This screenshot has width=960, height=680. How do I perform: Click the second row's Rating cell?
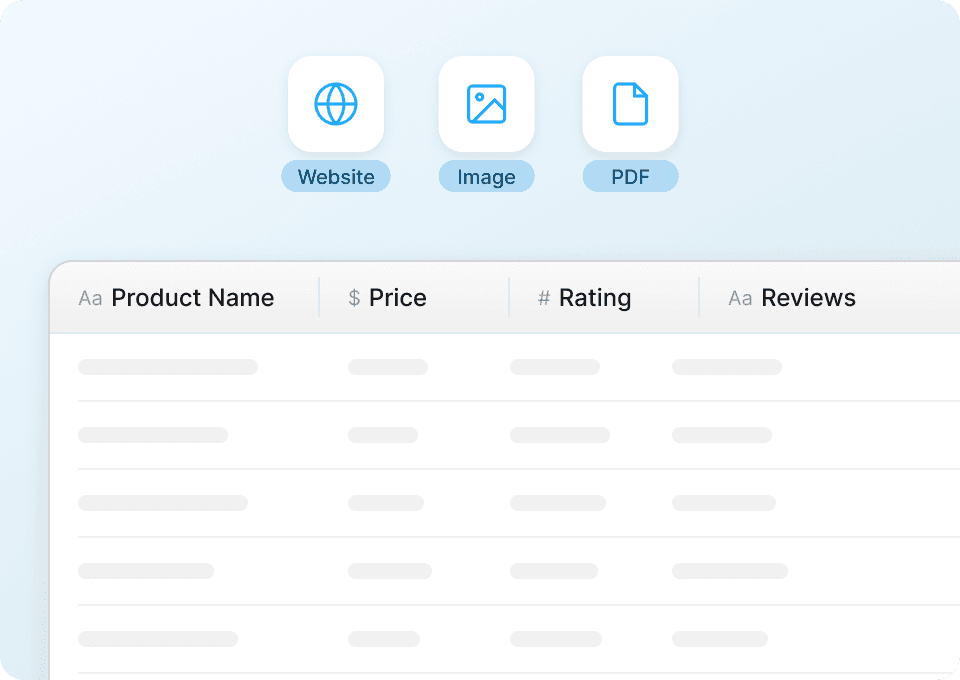(x=560, y=435)
